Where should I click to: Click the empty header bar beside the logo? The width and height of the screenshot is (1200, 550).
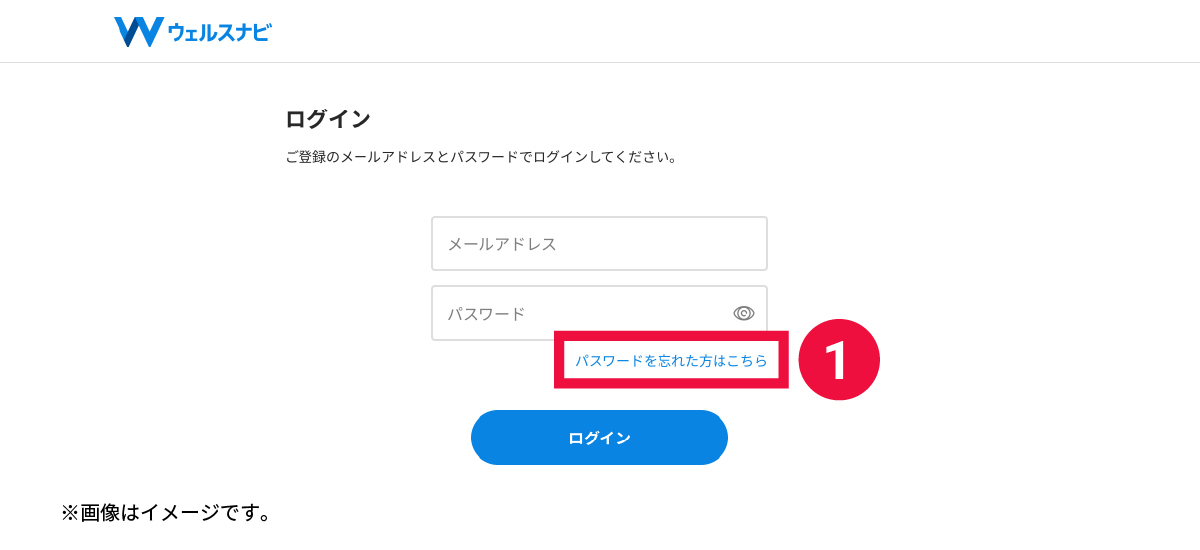pyautogui.click(x=700, y=32)
